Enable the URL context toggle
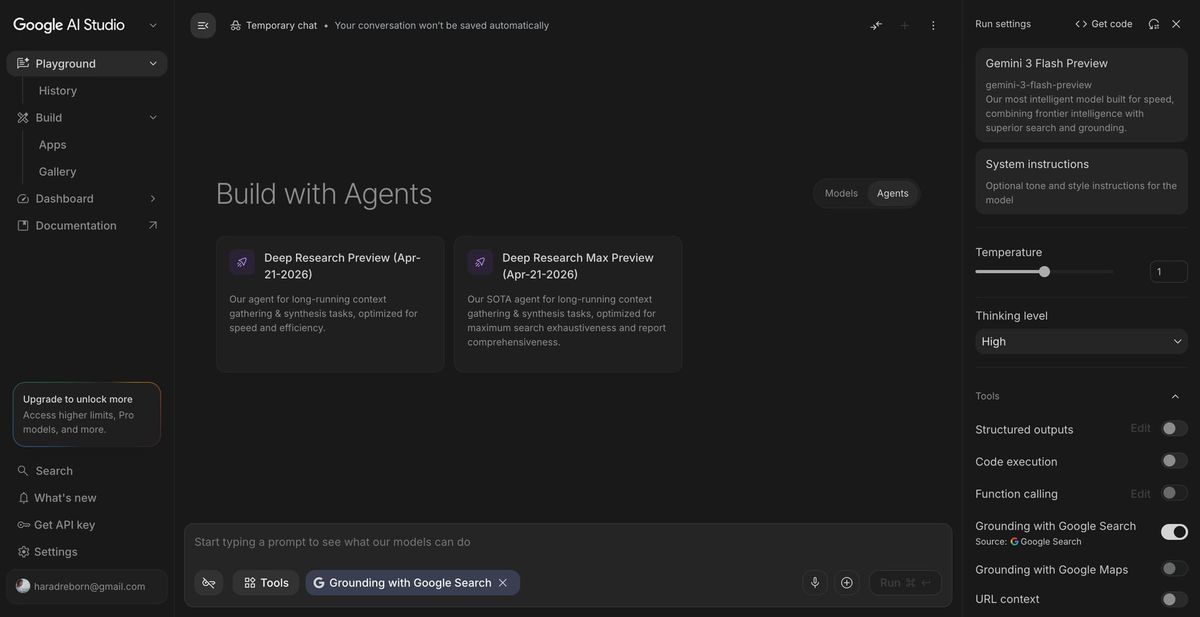Viewport: 1200px width, 617px height. click(x=1174, y=599)
